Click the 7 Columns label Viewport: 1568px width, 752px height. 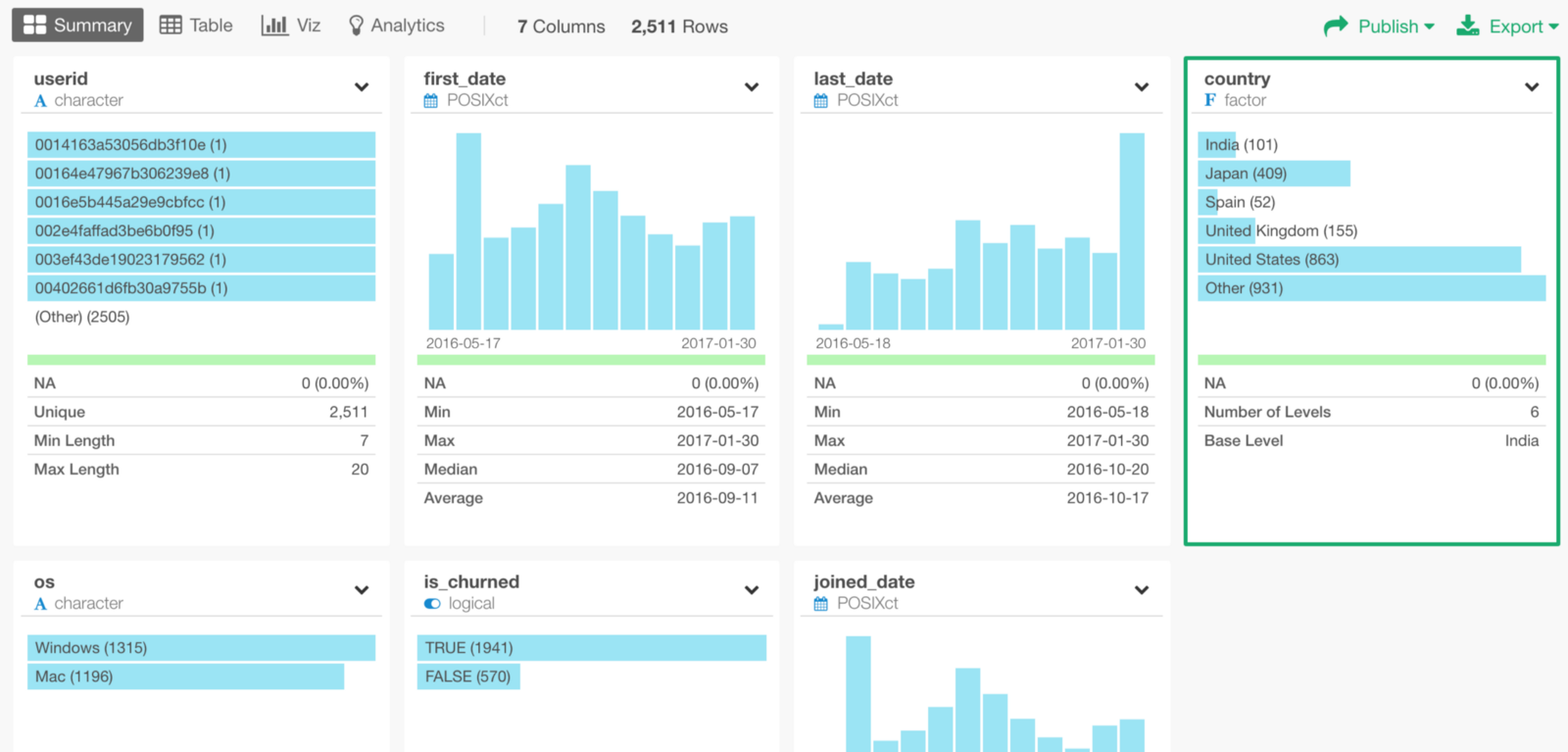coord(562,26)
